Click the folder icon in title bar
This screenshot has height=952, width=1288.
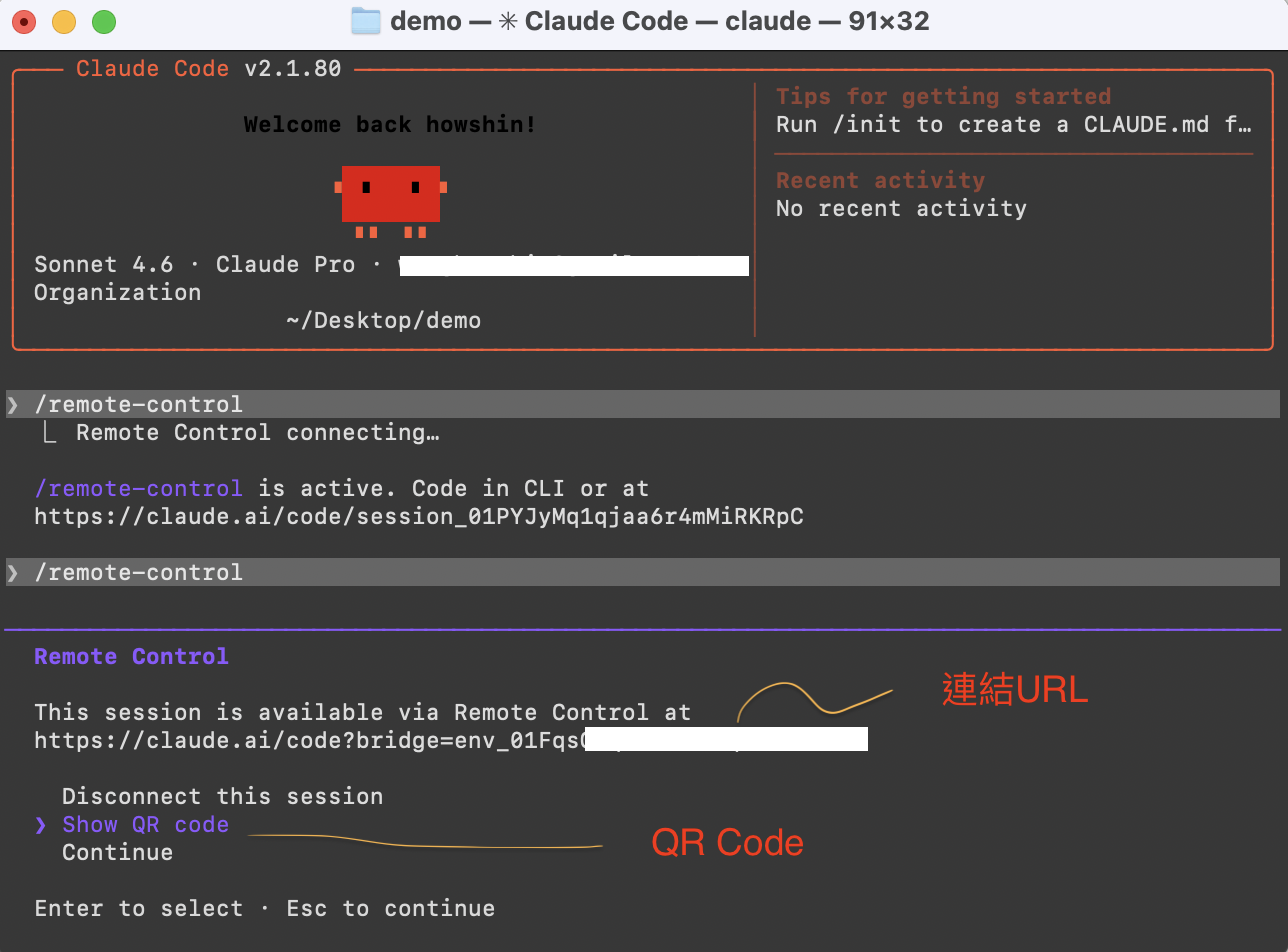pyautogui.click(x=366, y=21)
